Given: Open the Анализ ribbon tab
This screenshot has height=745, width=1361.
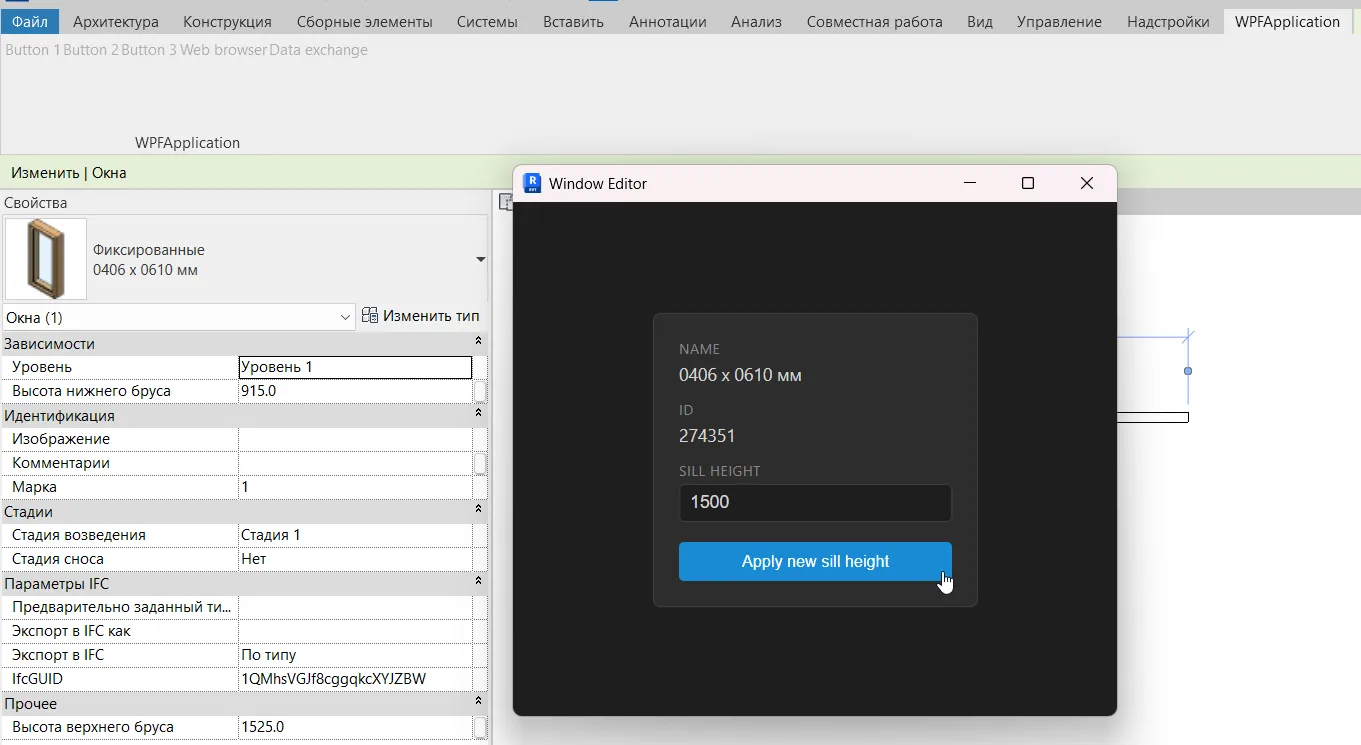Looking at the screenshot, I should tap(756, 21).
